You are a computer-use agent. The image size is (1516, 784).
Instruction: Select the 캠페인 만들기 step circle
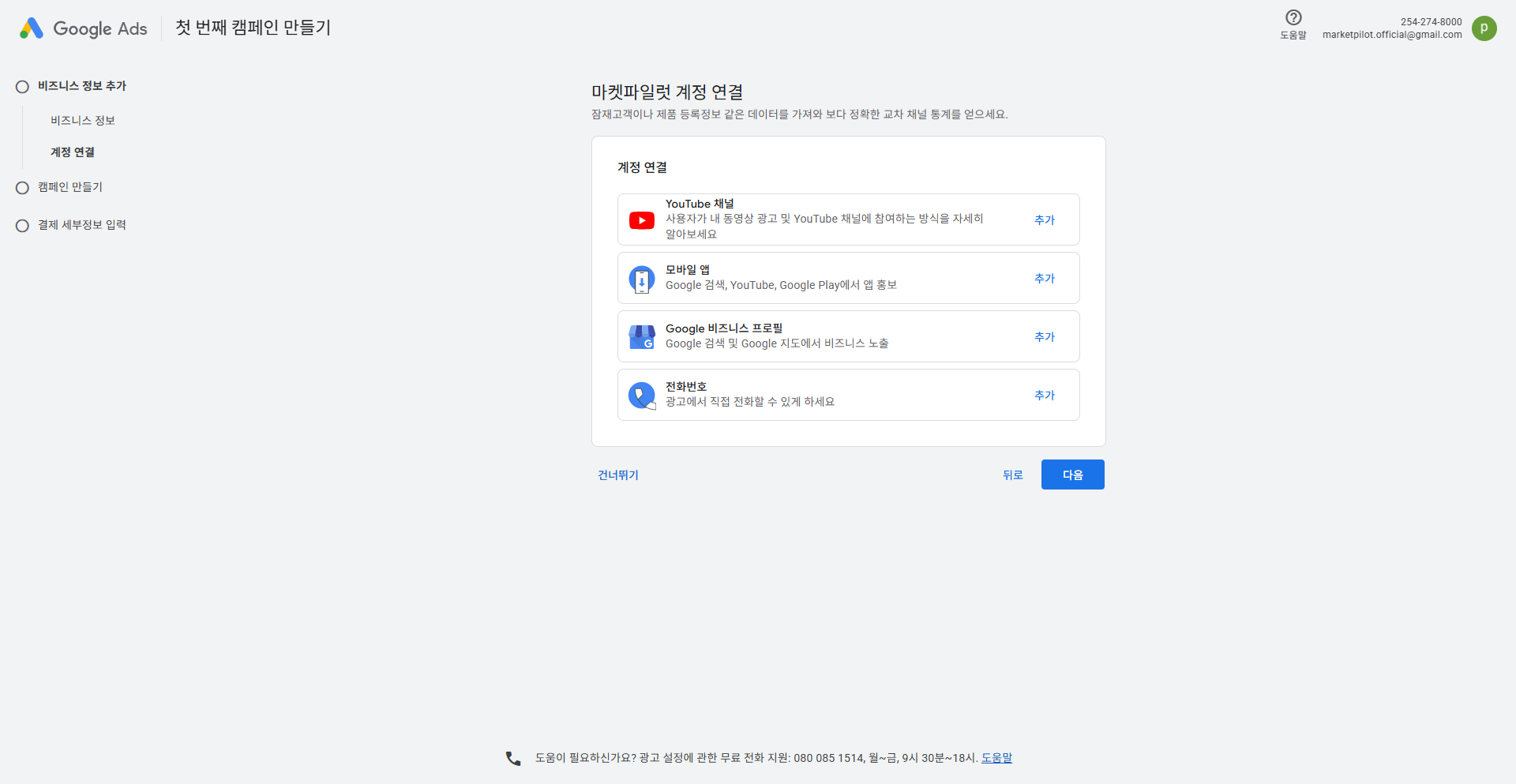click(x=22, y=188)
